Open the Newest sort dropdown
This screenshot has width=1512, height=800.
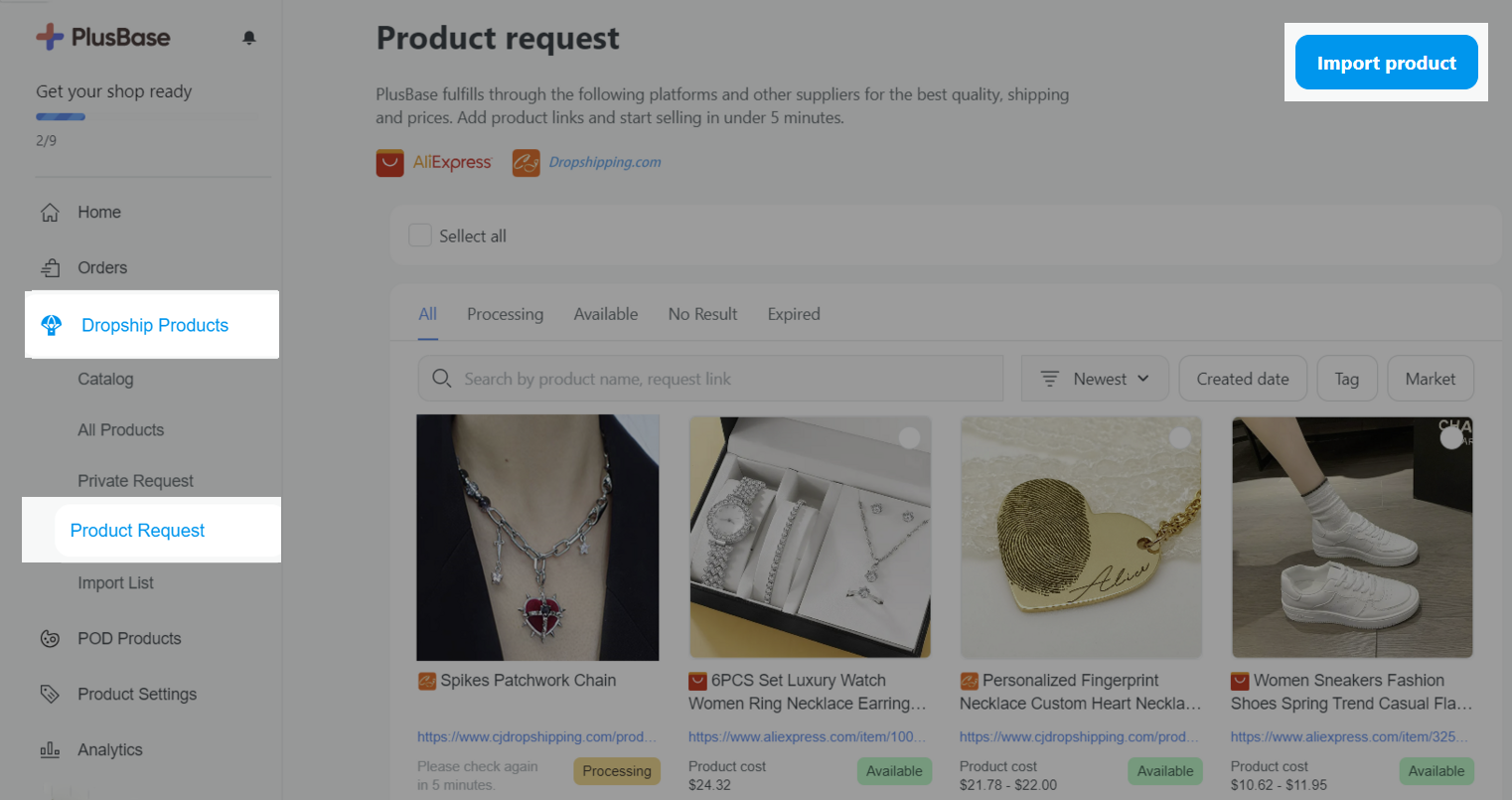pyautogui.click(x=1095, y=379)
